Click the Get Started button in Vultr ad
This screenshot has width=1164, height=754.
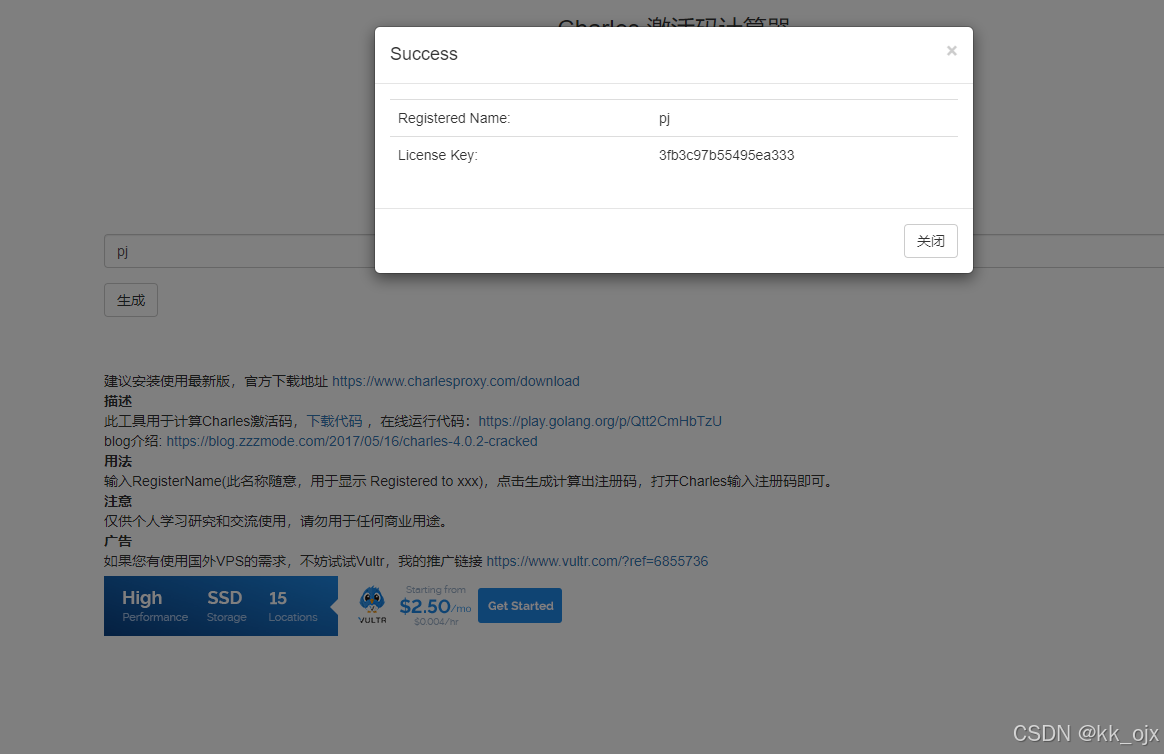[520, 606]
